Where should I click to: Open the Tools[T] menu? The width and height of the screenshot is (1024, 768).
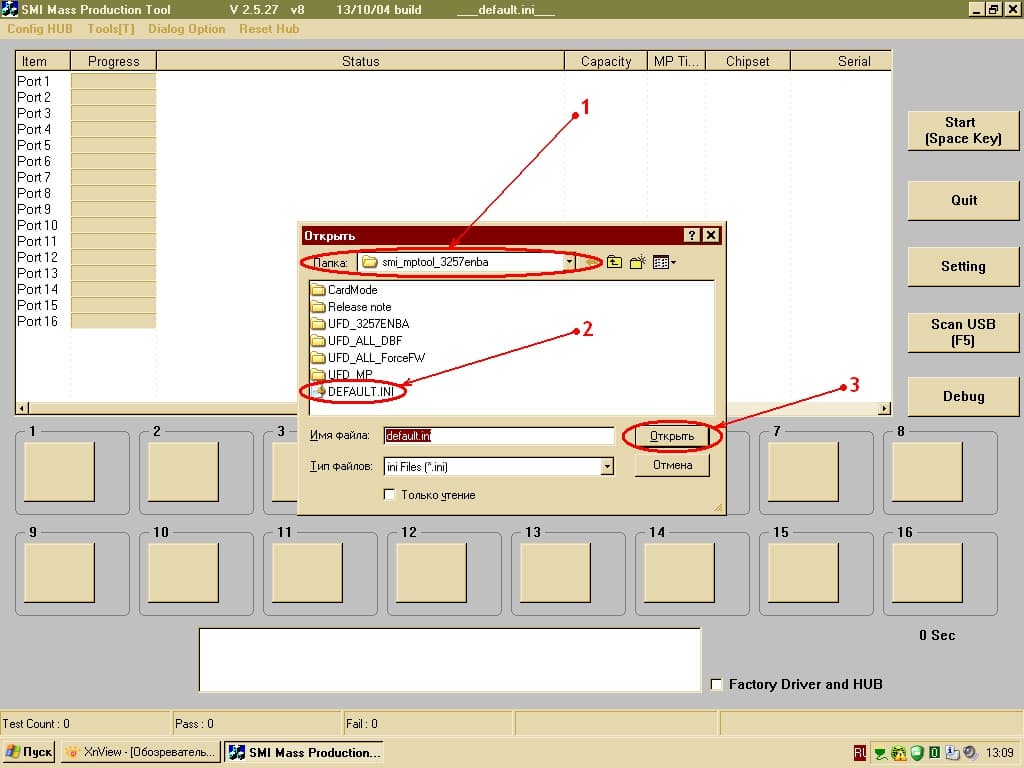coord(111,29)
